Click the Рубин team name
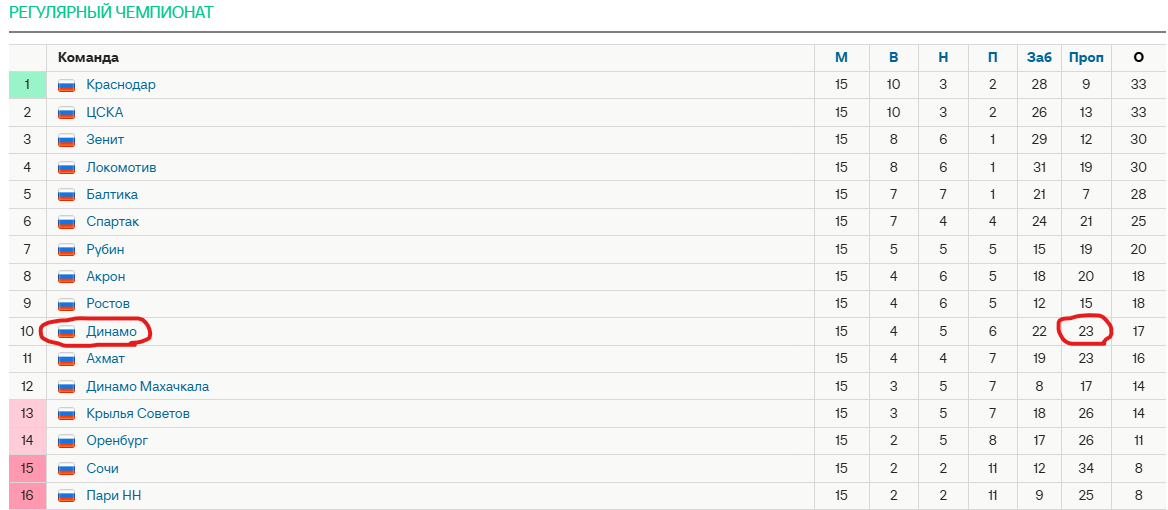The height and width of the screenshot is (510, 1168). (105, 250)
